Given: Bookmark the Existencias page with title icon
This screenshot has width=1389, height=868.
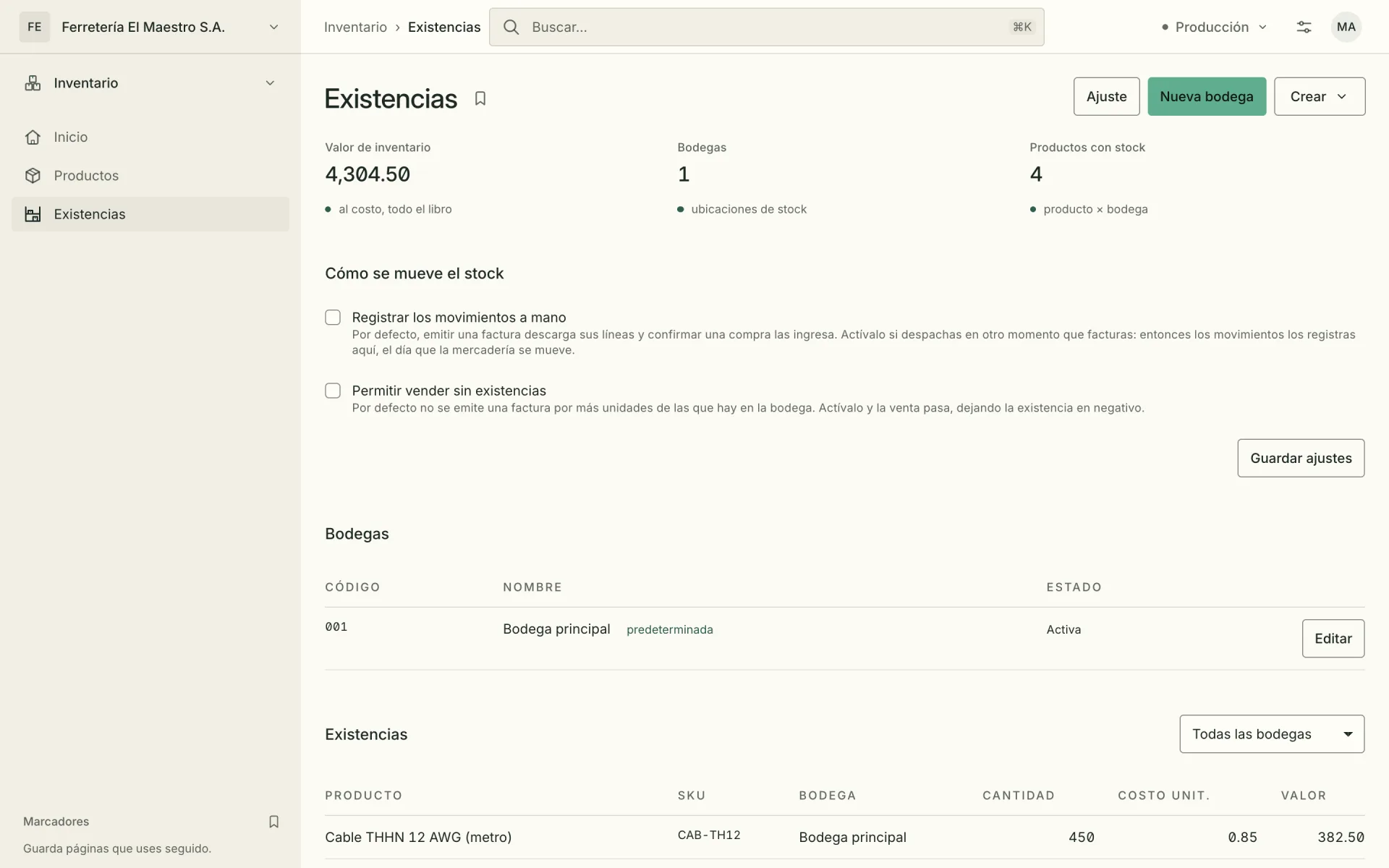Looking at the screenshot, I should click(x=480, y=98).
